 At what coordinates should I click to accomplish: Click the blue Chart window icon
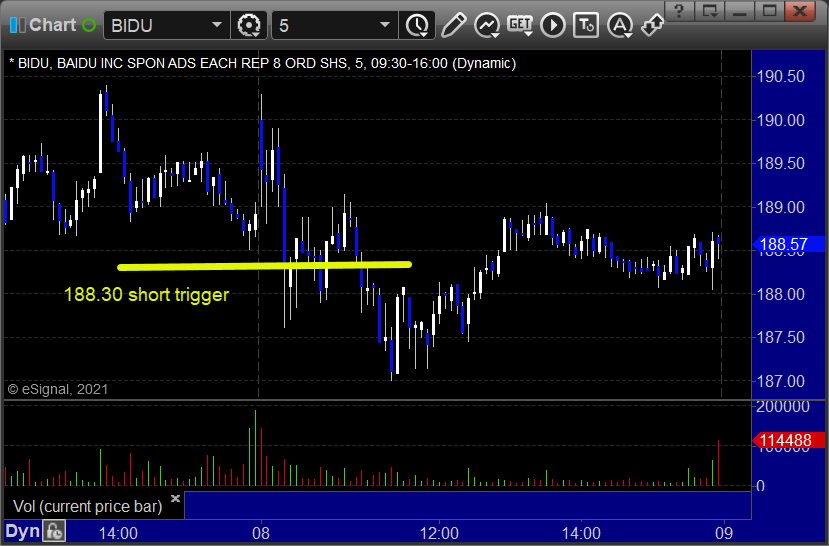(17, 25)
